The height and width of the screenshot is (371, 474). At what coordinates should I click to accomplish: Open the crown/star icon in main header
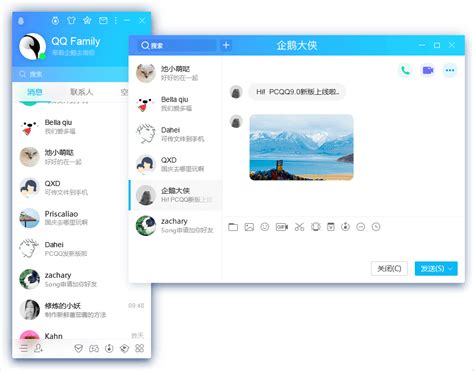87,21
